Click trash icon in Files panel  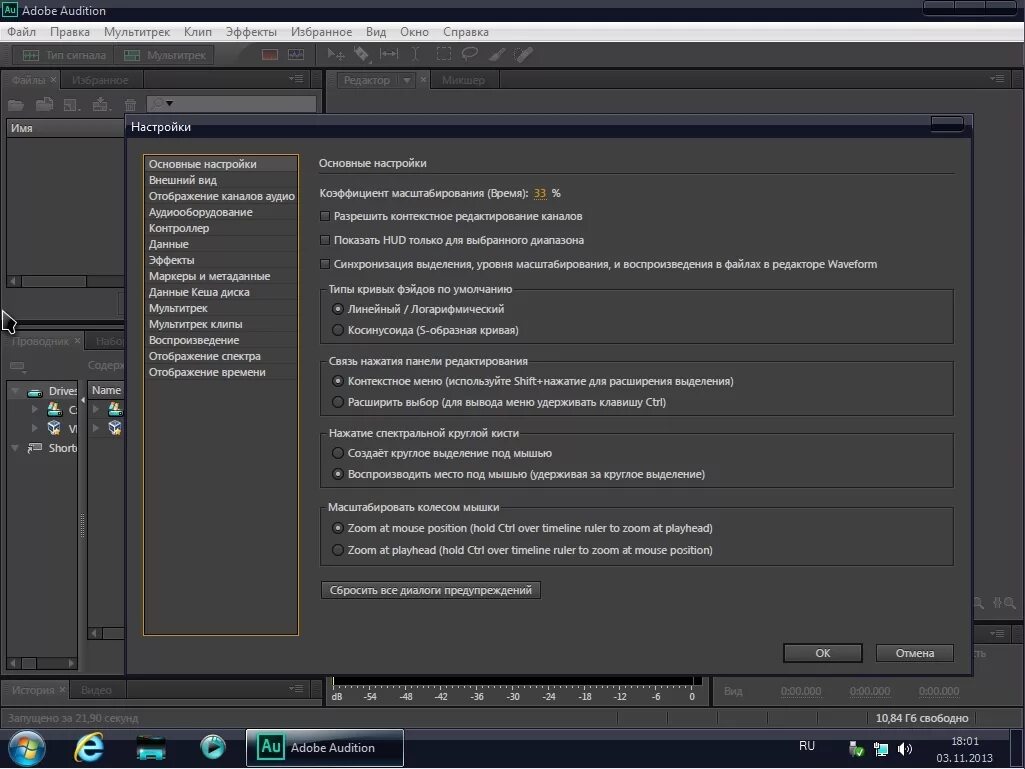pyautogui.click(x=130, y=105)
